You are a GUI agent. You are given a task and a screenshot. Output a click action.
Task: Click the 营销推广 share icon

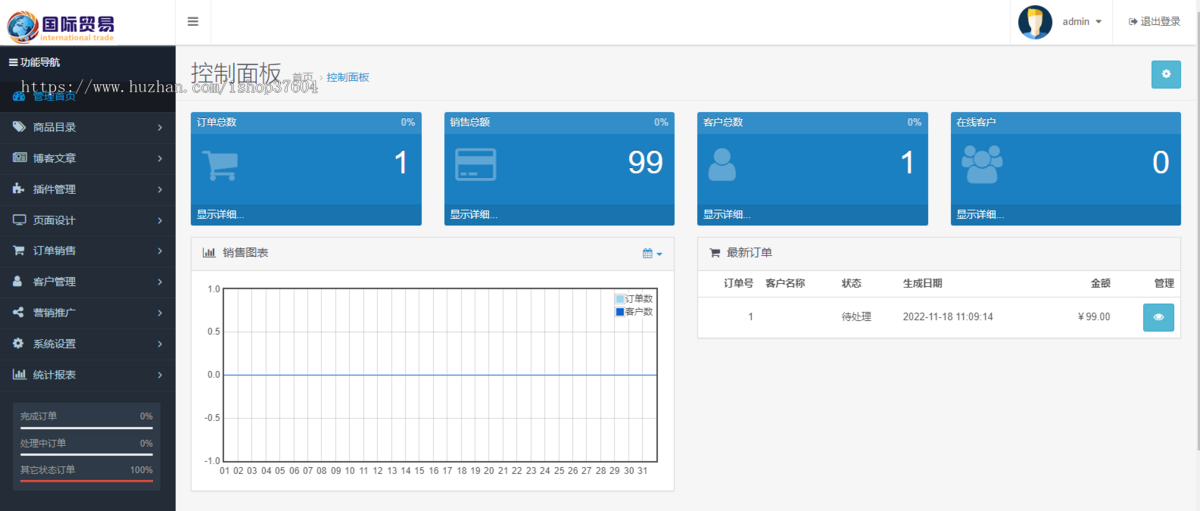pos(18,313)
